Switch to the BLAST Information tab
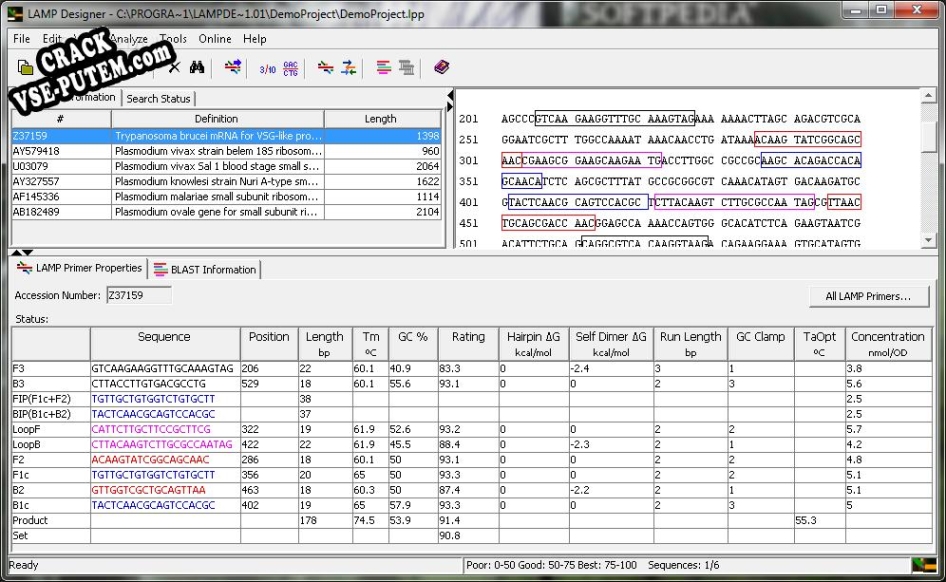This screenshot has height=582, width=946. (205, 270)
